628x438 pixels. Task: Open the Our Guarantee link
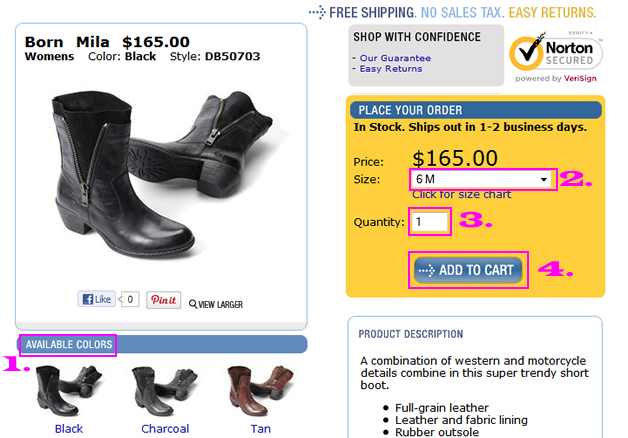click(x=395, y=58)
